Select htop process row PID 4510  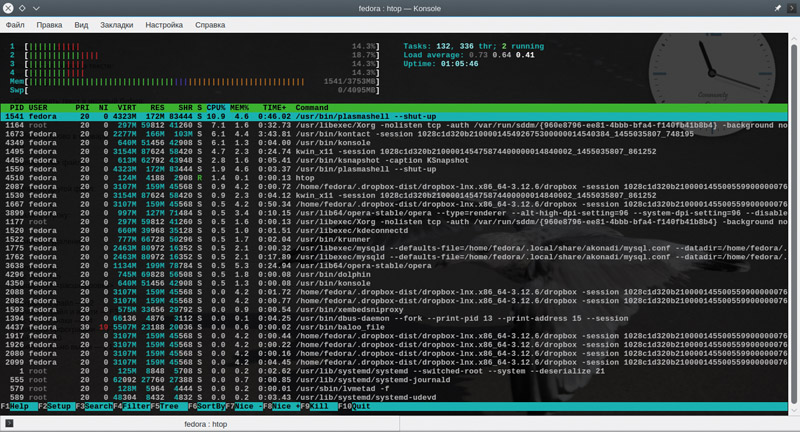pos(394,178)
